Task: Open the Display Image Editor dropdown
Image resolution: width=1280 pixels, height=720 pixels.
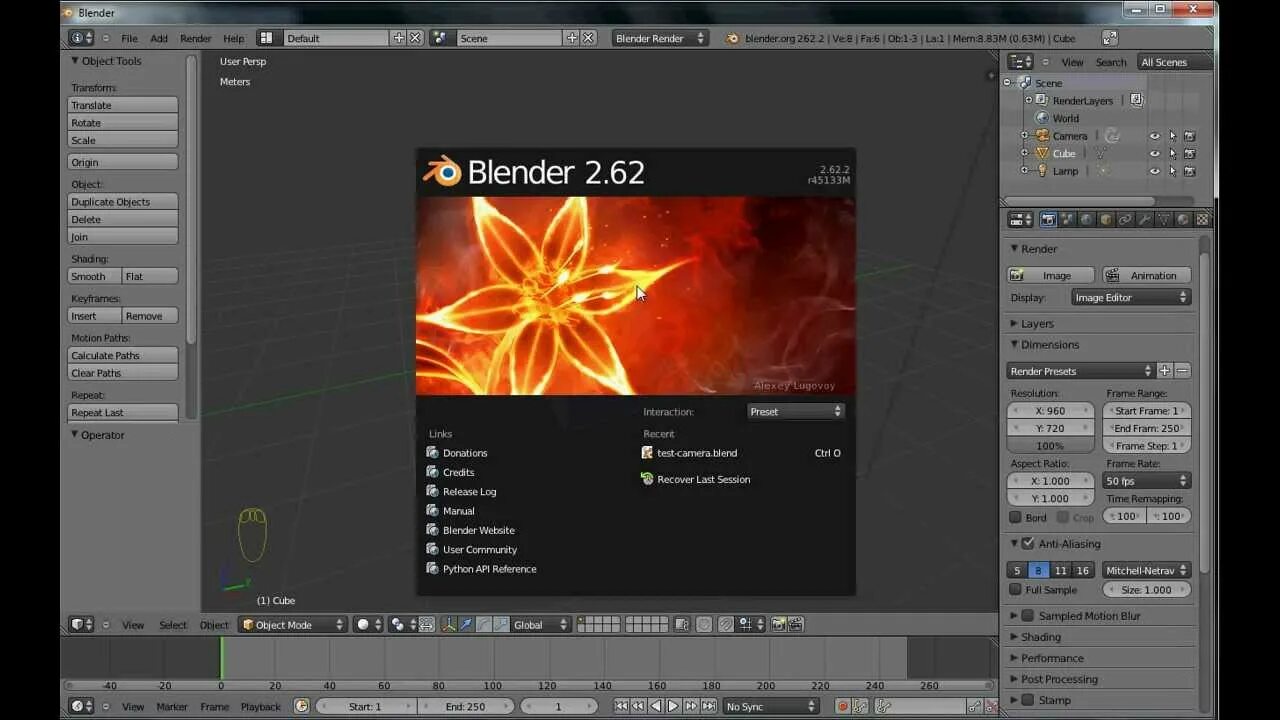Action: pos(1130,297)
